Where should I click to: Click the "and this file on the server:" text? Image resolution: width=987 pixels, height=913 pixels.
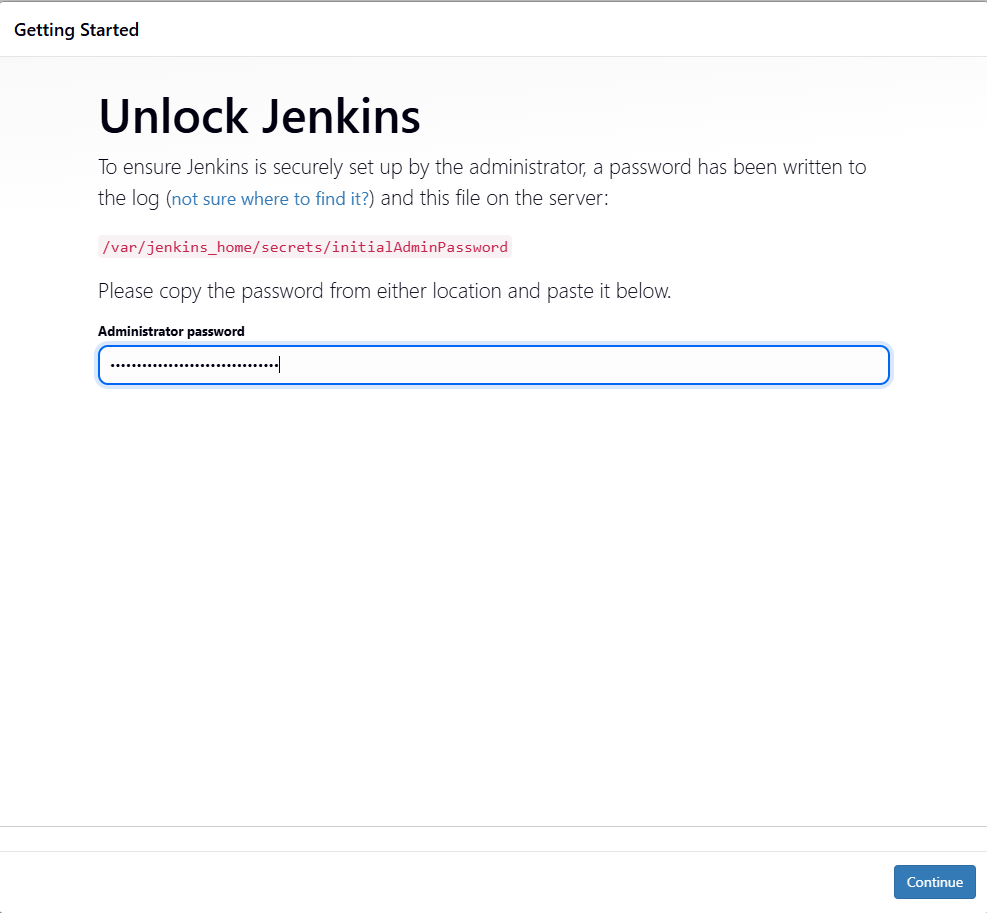pos(495,198)
